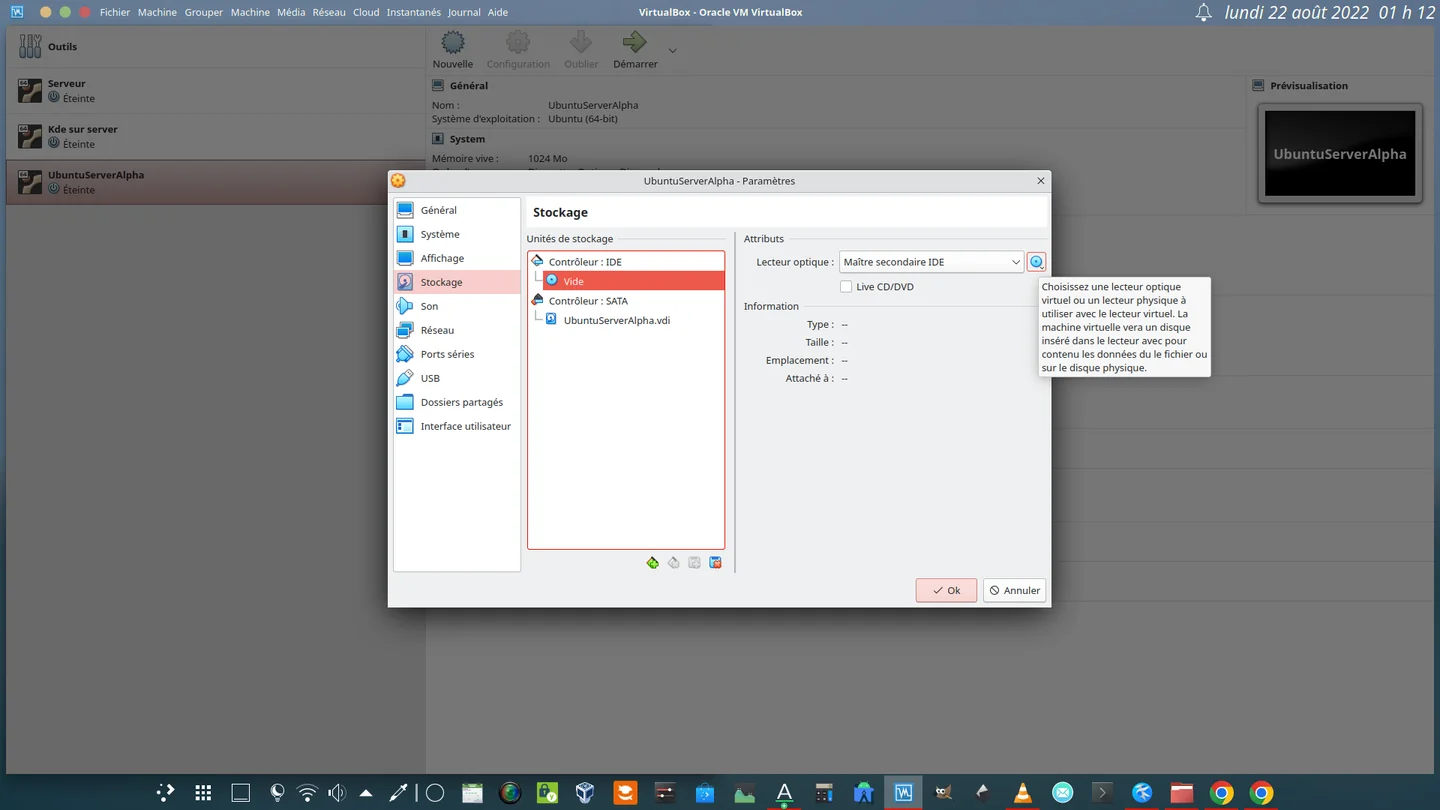The width and height of the screenshot is (1440, 810).
Task: Remove the selected storage attachment
Action: tap(716, 563)
